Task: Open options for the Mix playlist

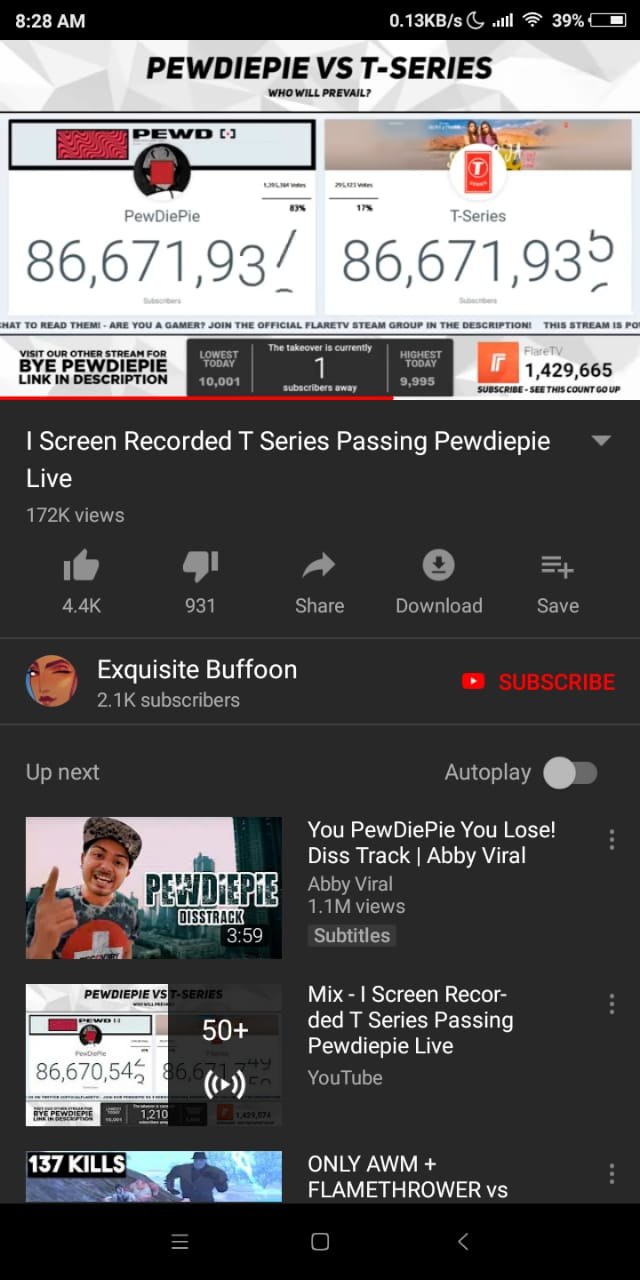Action: (x=612, y=1004)
